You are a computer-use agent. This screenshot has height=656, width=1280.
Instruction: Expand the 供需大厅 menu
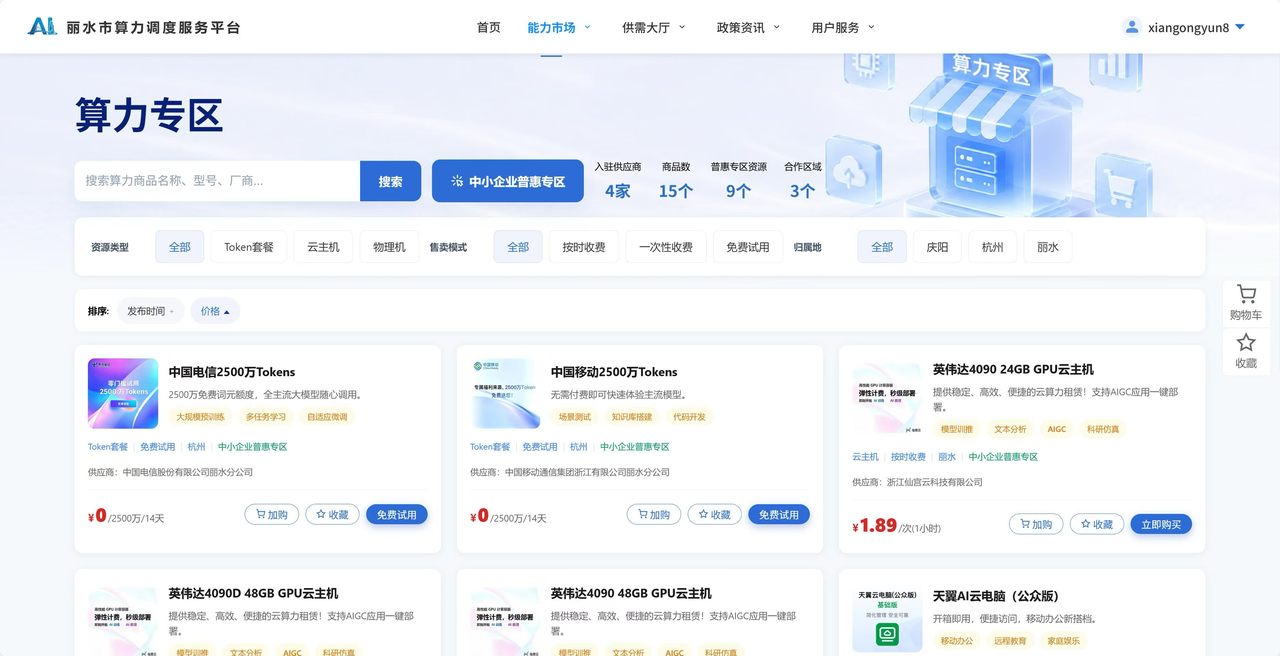(x=654, y=27)
